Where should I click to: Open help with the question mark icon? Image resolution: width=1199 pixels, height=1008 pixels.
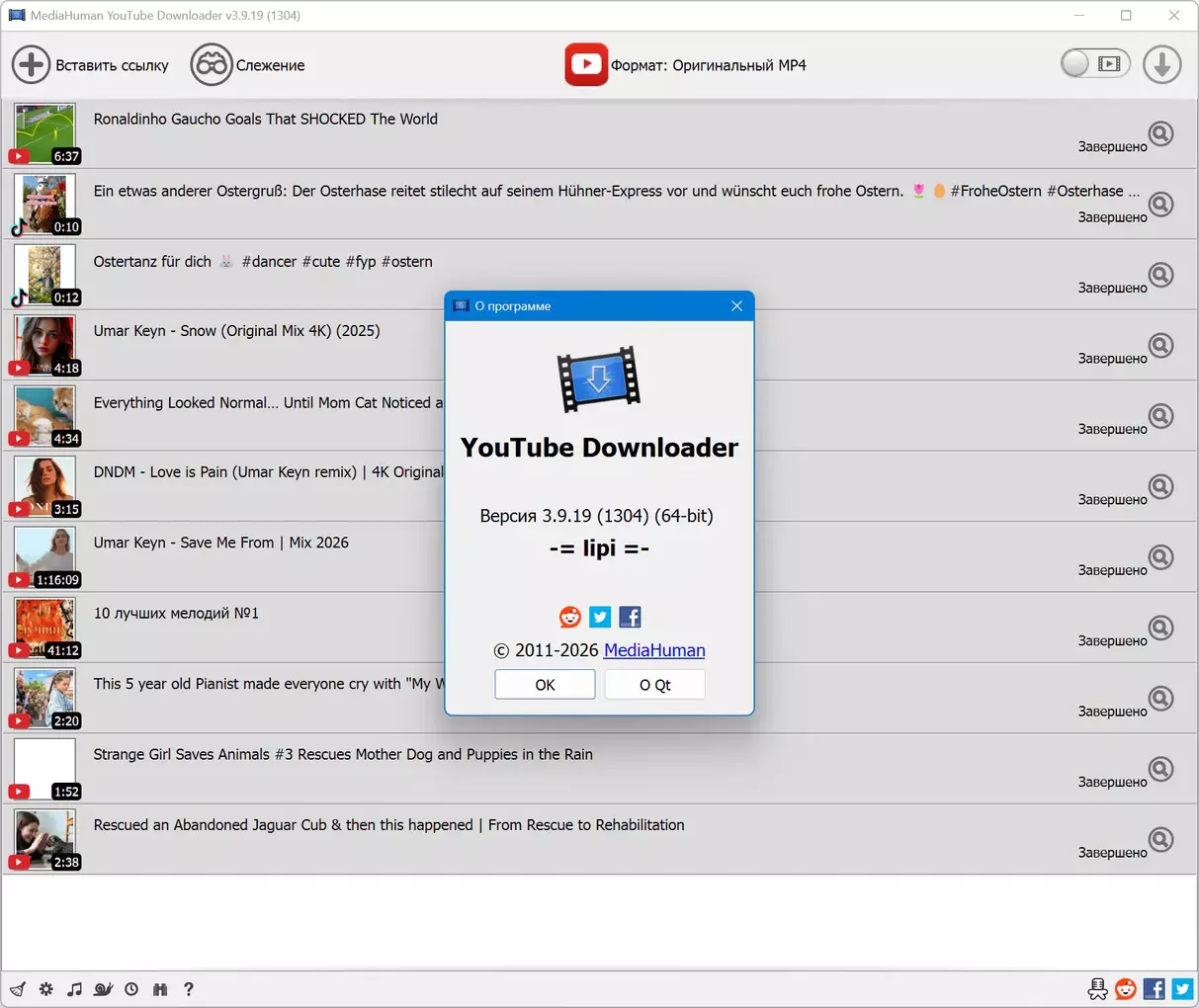pos(189,989)
